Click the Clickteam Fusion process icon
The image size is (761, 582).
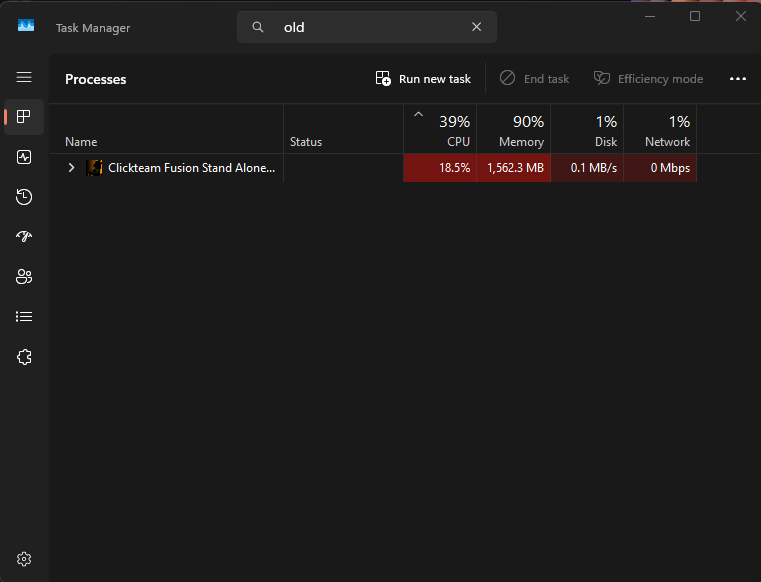[x=94, y=168]
